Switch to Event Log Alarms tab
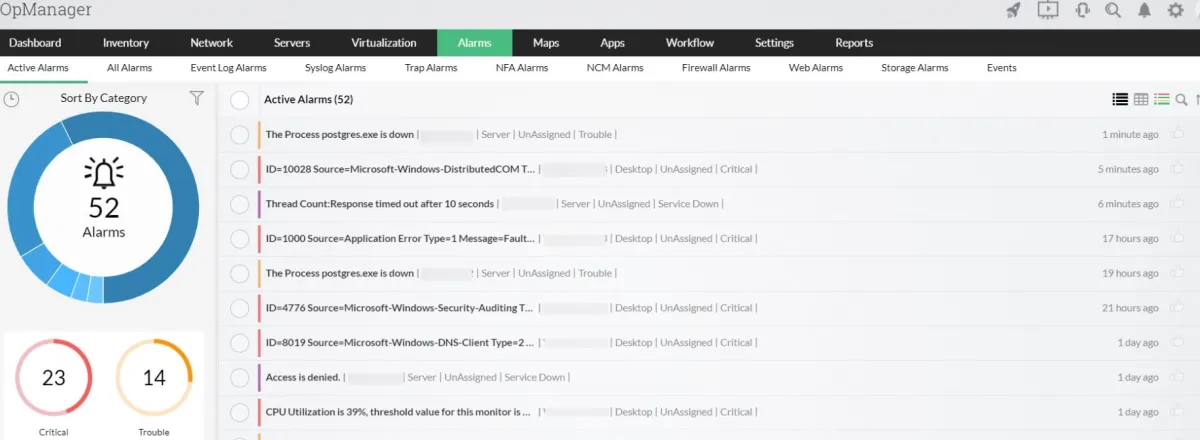1200x440 pixels. click(229, 68)
